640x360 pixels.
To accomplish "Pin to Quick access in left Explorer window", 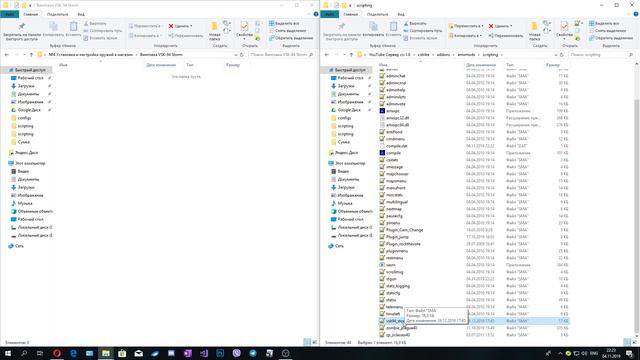I will coord(22,31).
